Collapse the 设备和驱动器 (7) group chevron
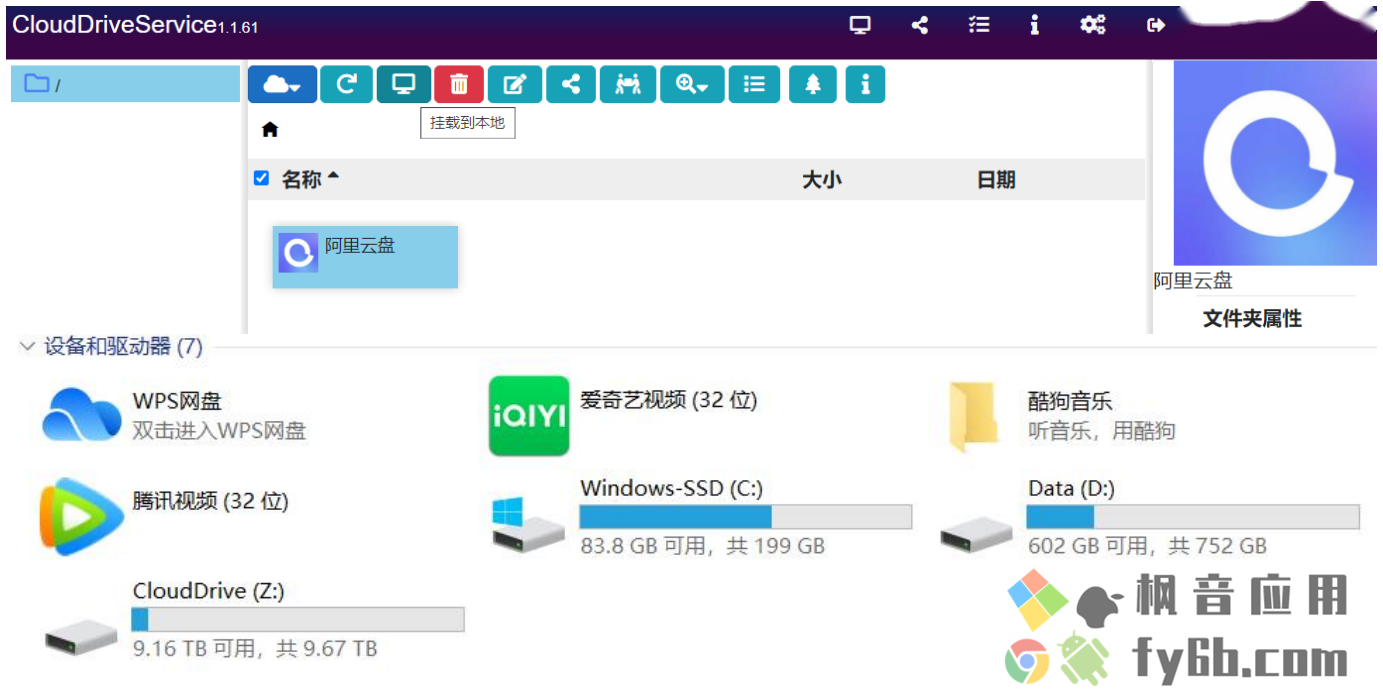 (27, 347)
